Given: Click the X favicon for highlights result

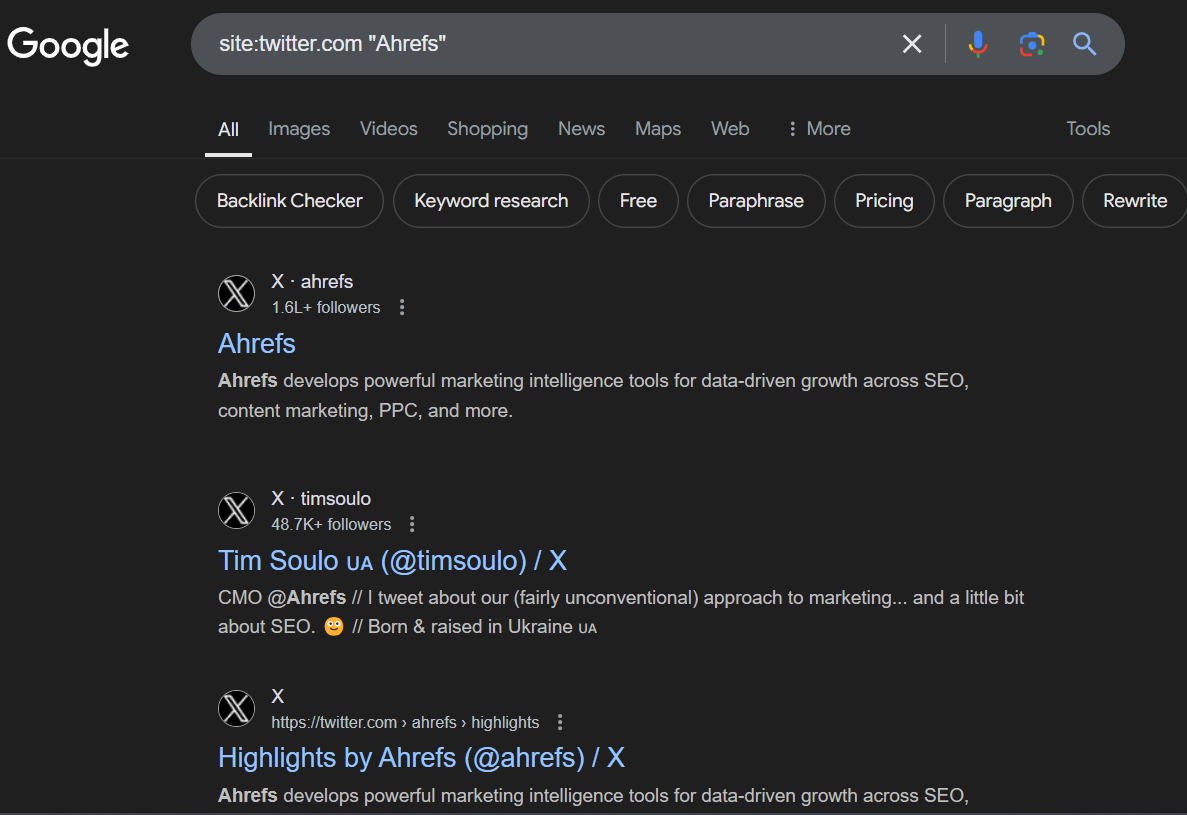Looking at the screenshot, I should [x=236, y=708].
